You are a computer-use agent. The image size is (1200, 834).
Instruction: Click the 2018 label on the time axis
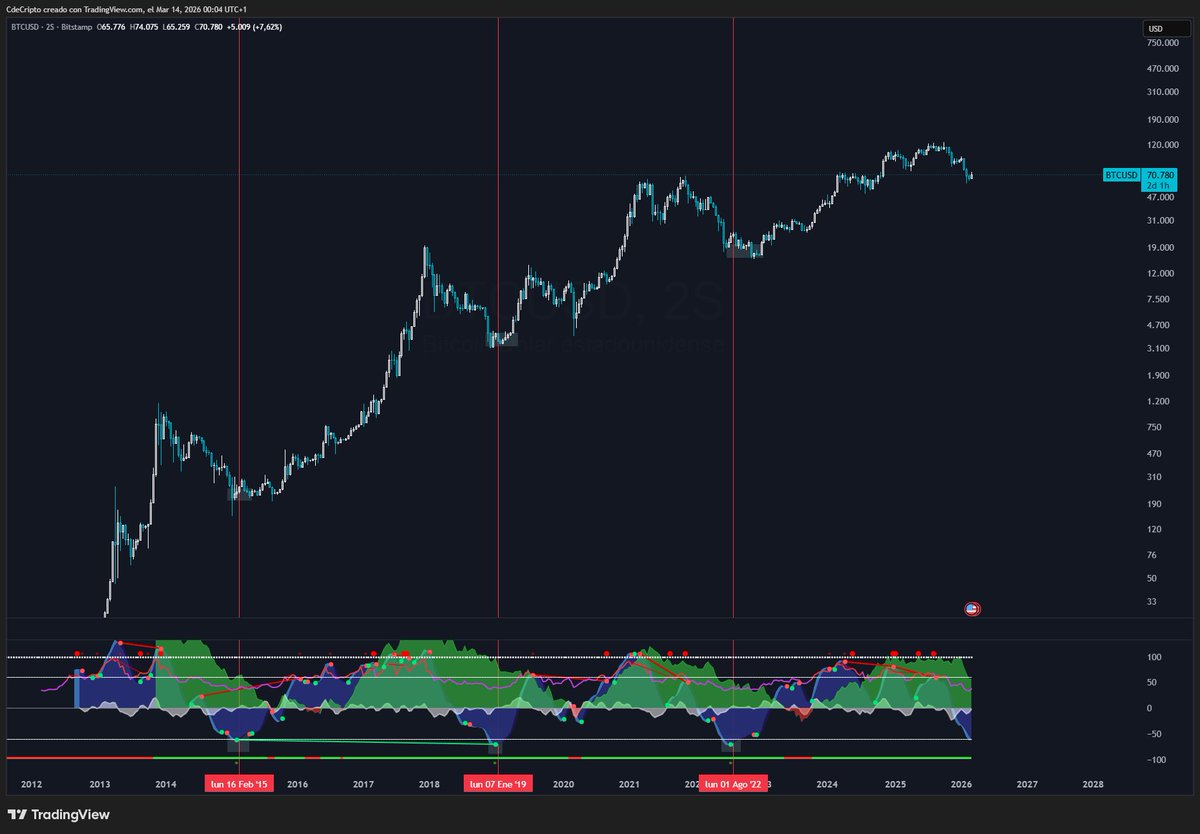click(x=429, y=785)
